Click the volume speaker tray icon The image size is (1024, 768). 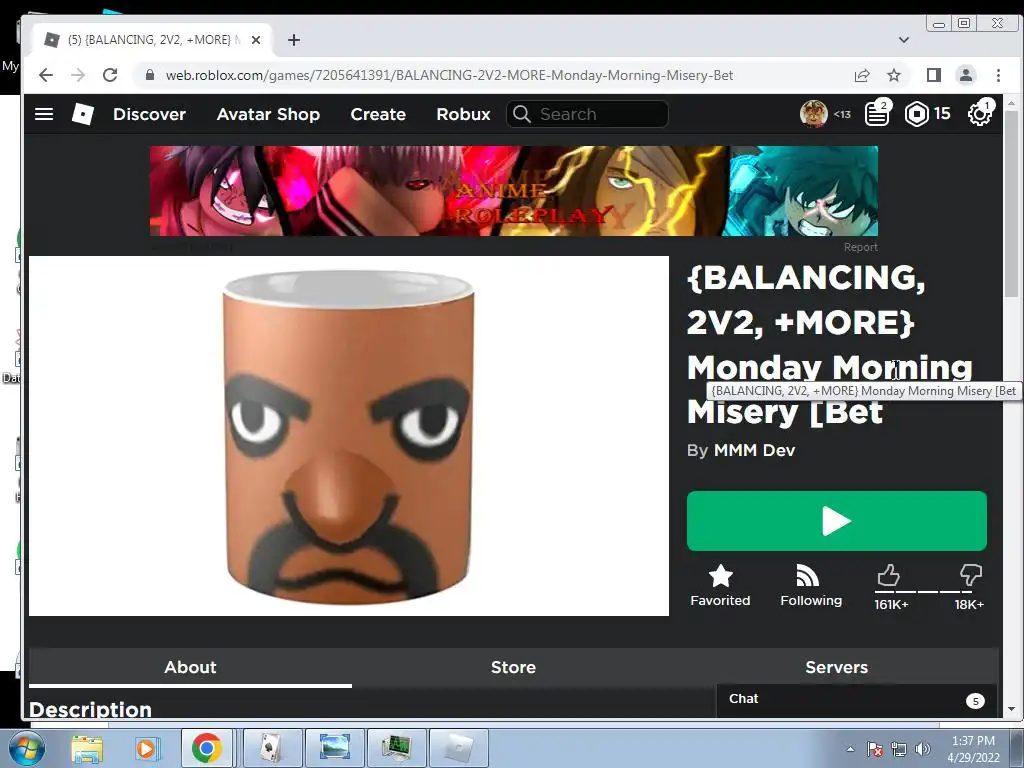tap(922, 749)
